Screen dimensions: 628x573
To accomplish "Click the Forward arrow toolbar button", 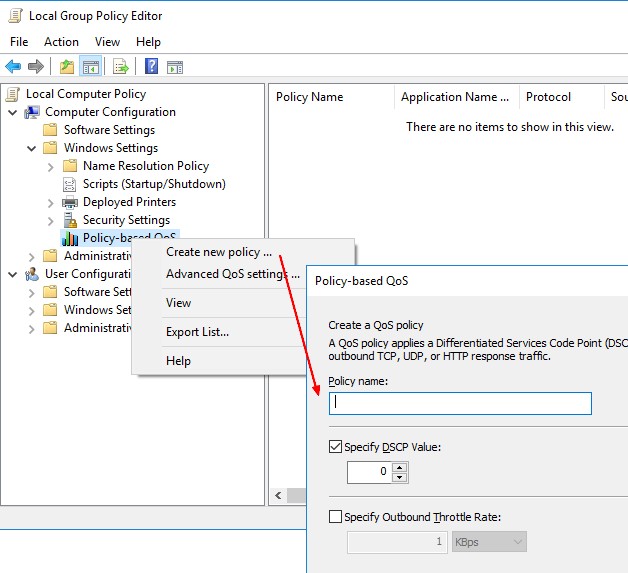I will tap(36, 67).
